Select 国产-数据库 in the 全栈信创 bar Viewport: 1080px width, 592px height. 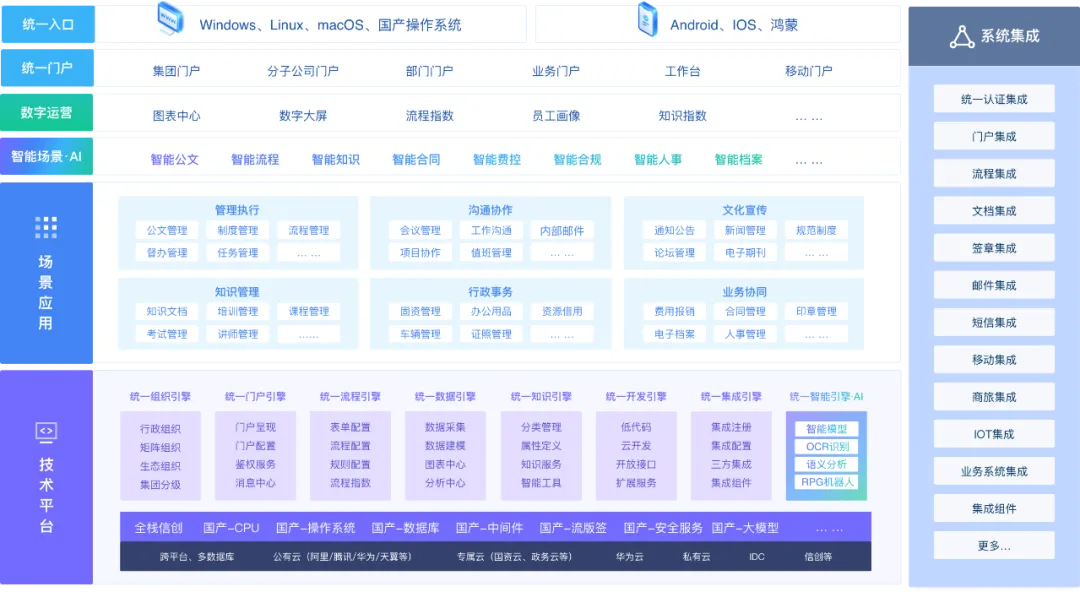pos(405,528)
